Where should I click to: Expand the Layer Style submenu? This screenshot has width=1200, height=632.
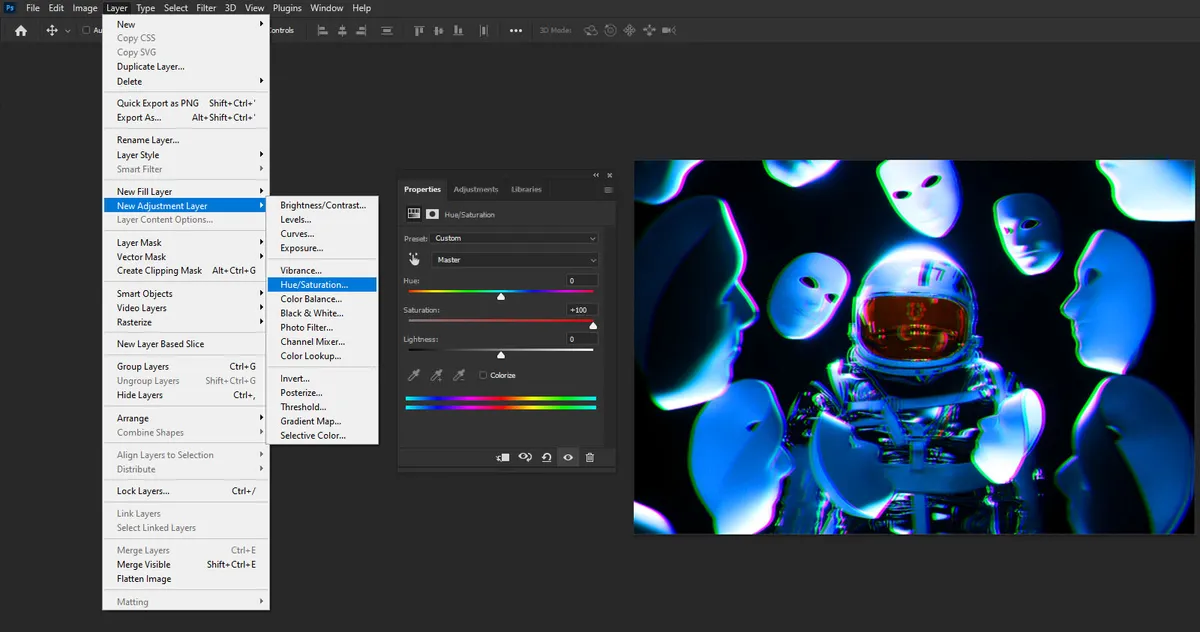(186, 155)
